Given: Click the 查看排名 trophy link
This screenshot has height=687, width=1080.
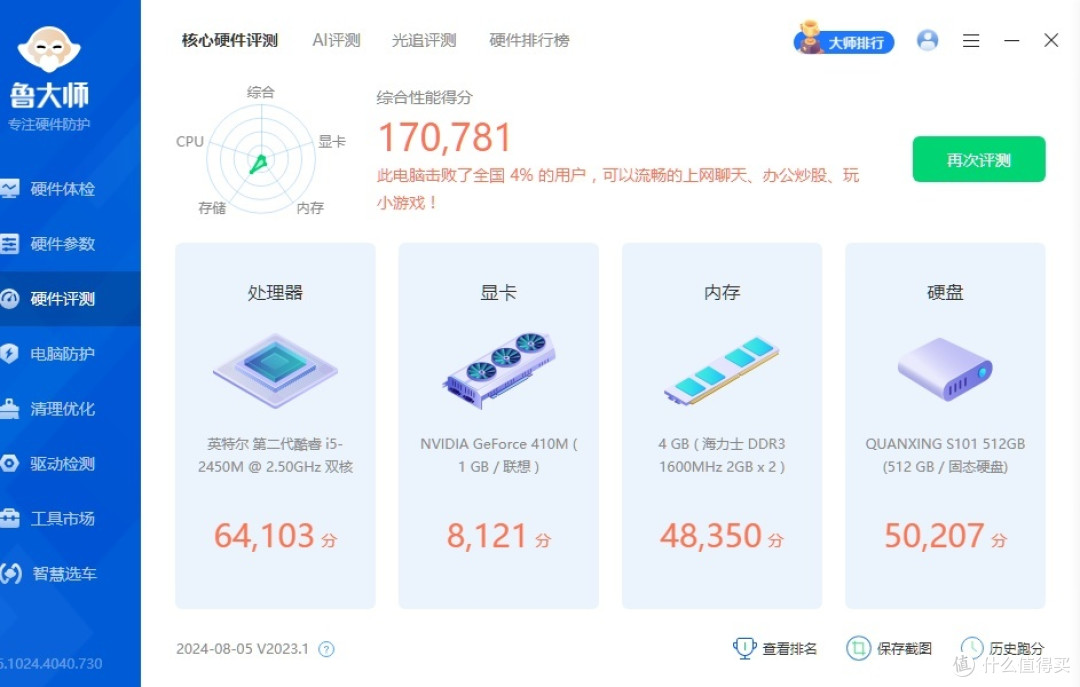Looking at the screenshot, I should coord(776,649).
